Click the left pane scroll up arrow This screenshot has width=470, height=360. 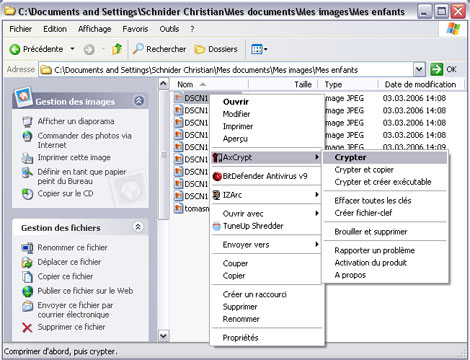[163, 83]
